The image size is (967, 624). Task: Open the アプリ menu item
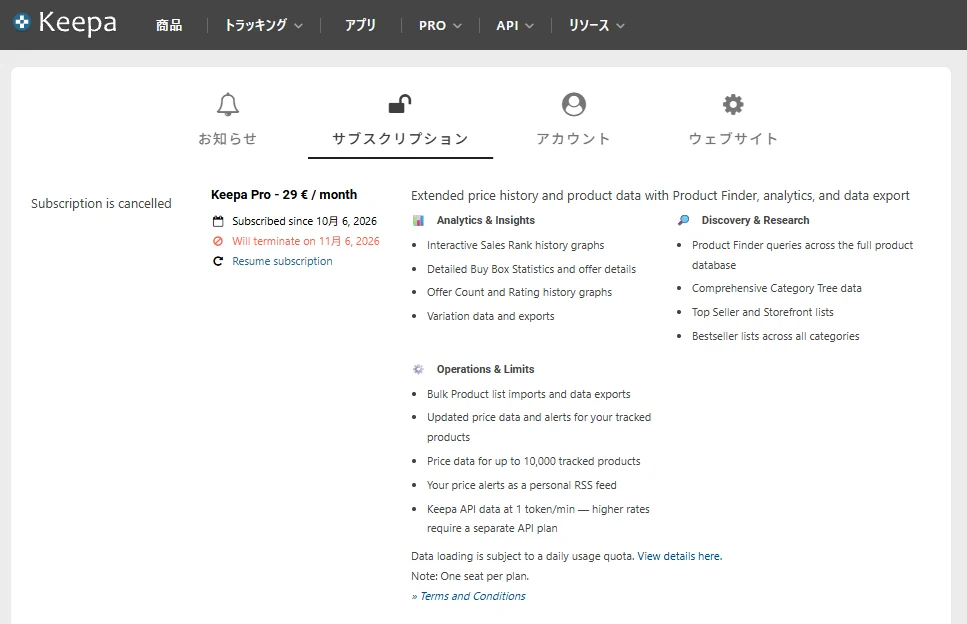pos(360,25)
